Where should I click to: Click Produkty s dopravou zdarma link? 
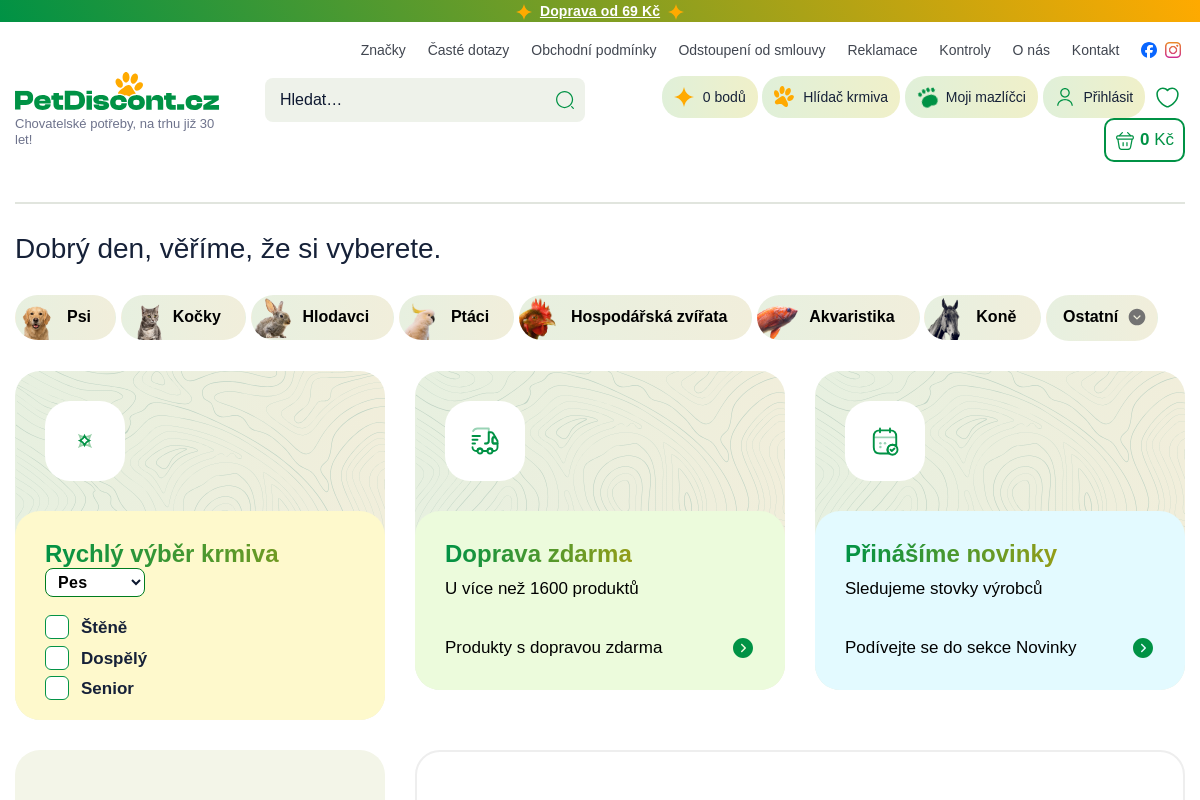pyautogui.click(x=553, y=648)
